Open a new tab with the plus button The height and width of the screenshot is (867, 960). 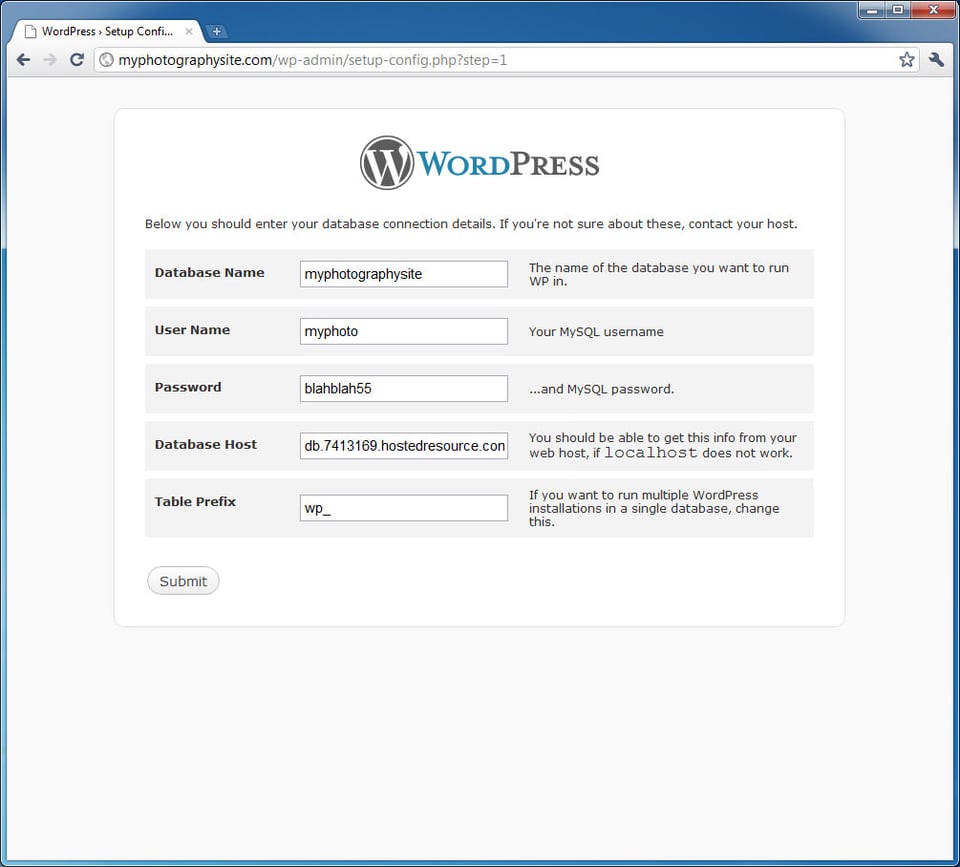coord(216,31)
